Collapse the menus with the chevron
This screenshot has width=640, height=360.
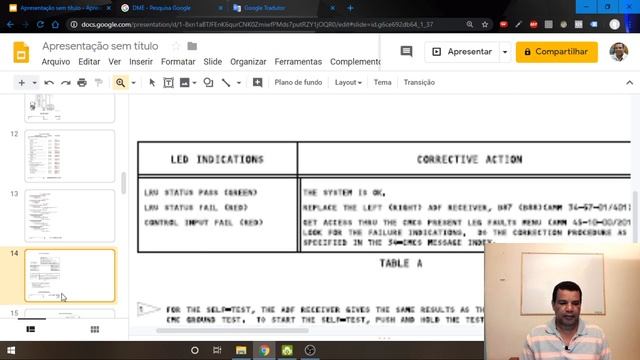[x=629, y=83]
